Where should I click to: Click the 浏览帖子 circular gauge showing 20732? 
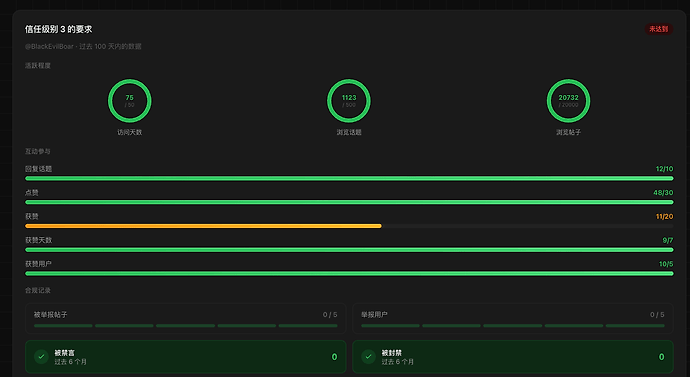click(x=568, y=101)
